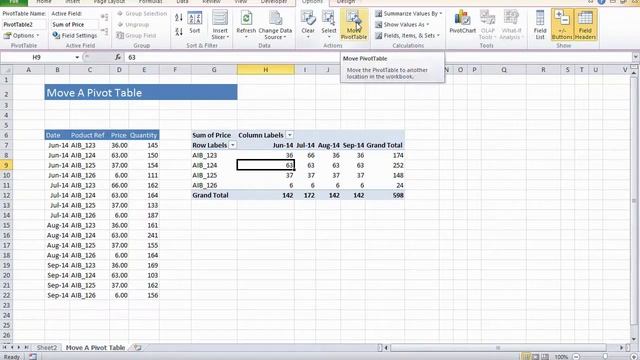Switch to Normal view in the status bar
640x360 pixels.
(x=526, y=357)
